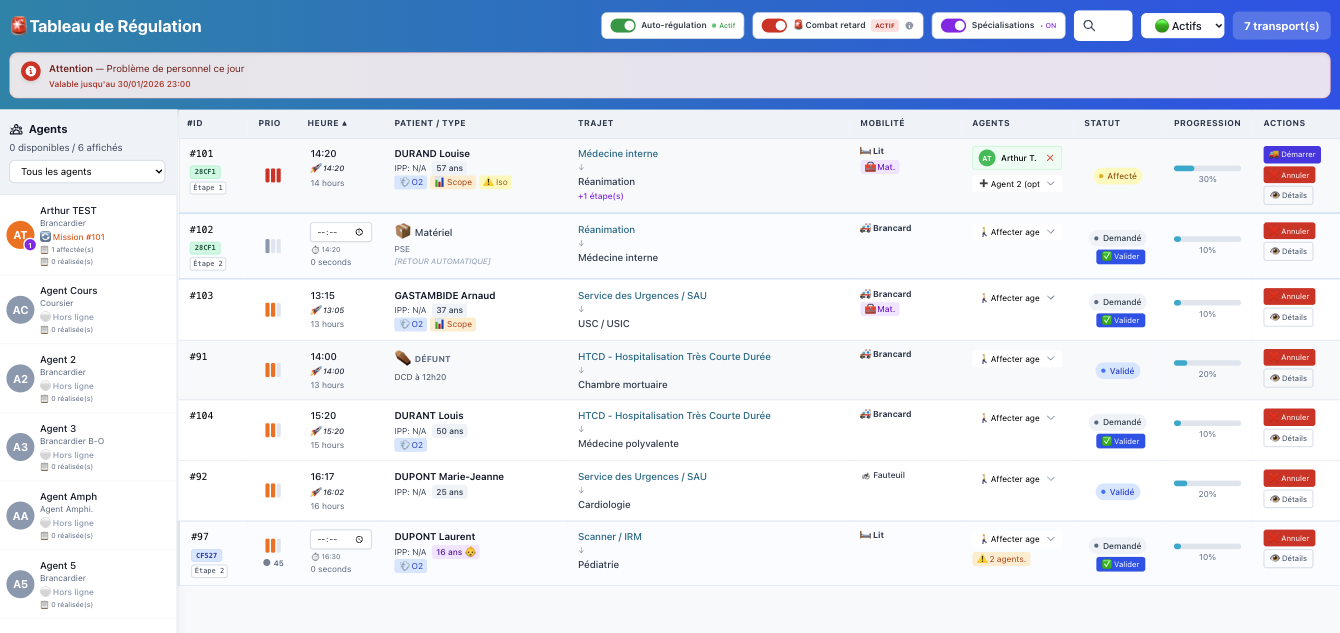The width and height of the screenshot is (1340, 633).
Task: Click the priority bars icon for transport #101
Action: click(x=273, y=176)
